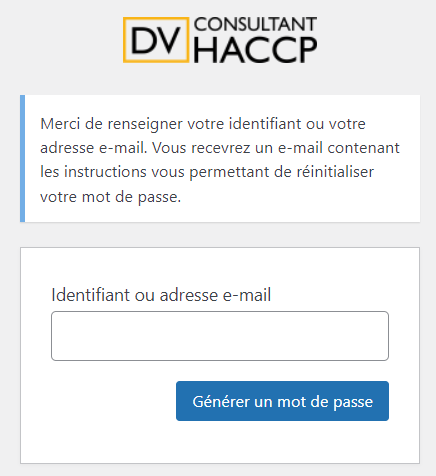436x476 pixels.
Task: Place cursor in the empty username text box
Action: coord(220,336)
